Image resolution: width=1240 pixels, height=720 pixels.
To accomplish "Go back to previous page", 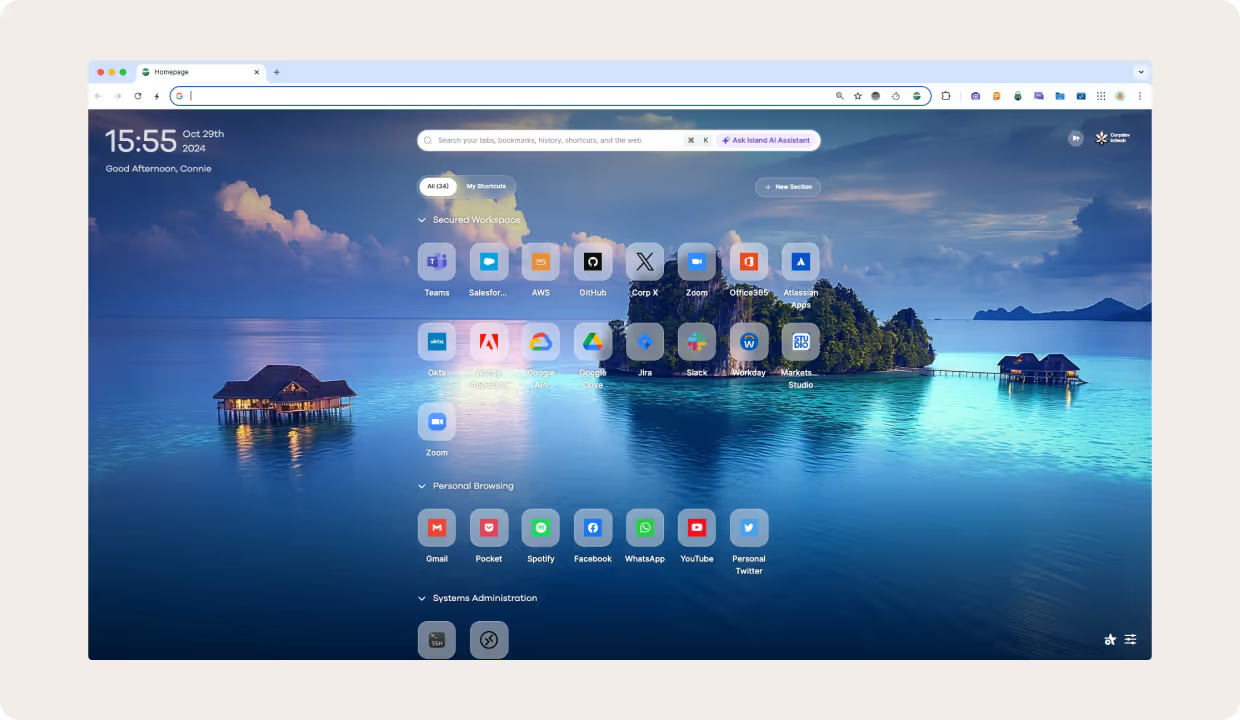I will point(98,96).
